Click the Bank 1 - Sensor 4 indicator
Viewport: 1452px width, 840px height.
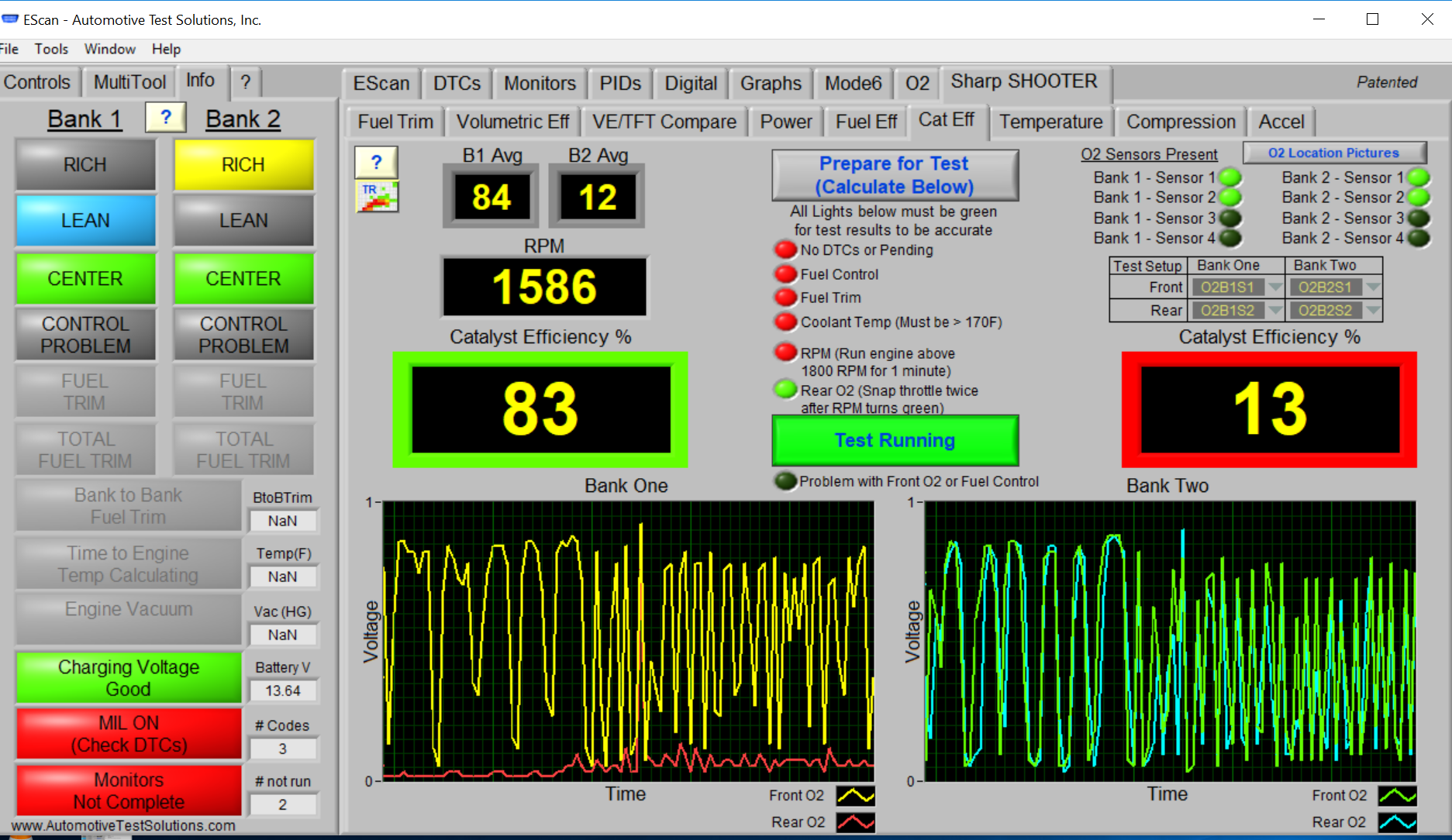(x=1230, y=239)
